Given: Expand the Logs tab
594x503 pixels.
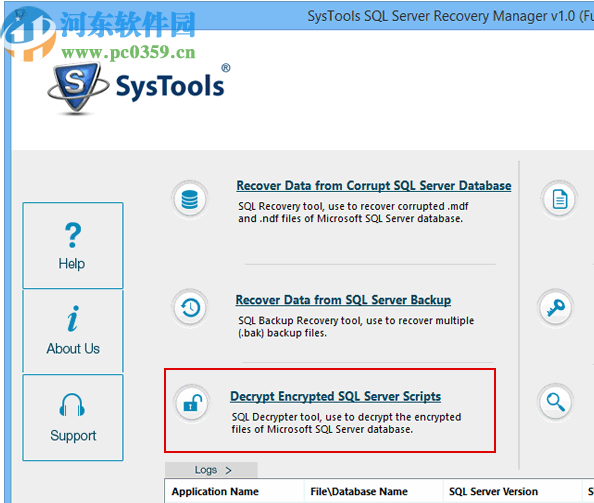Looking at the screenshot, I should [x=211, y=470].
